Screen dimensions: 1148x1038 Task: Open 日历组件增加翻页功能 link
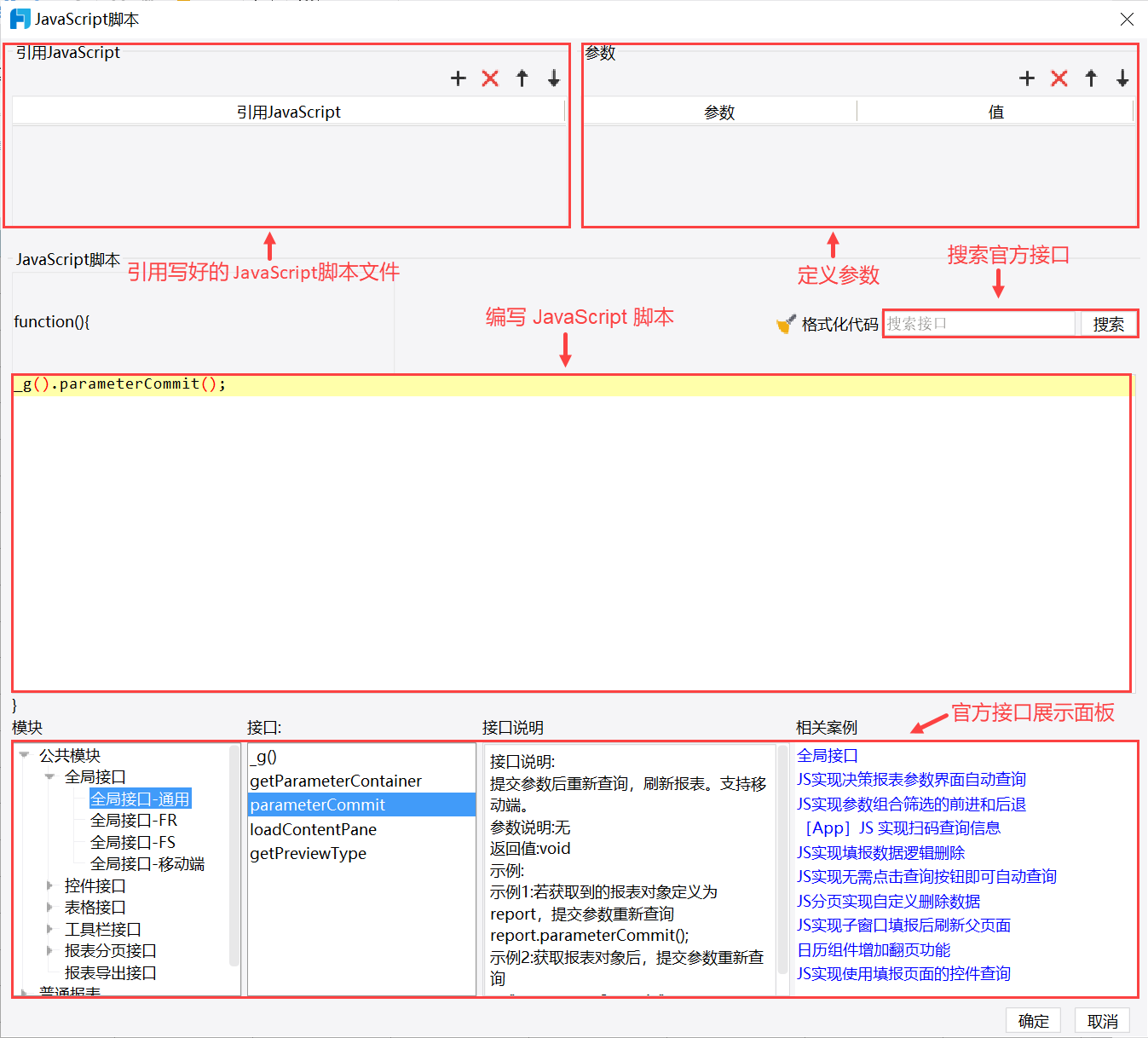874,949
